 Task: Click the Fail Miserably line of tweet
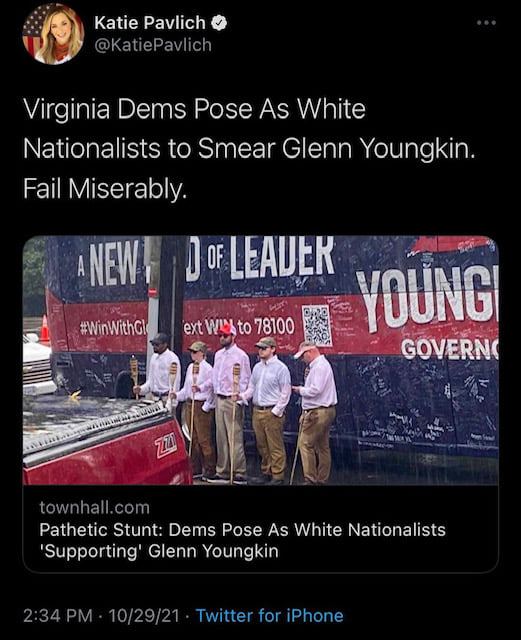click(105, 189)
